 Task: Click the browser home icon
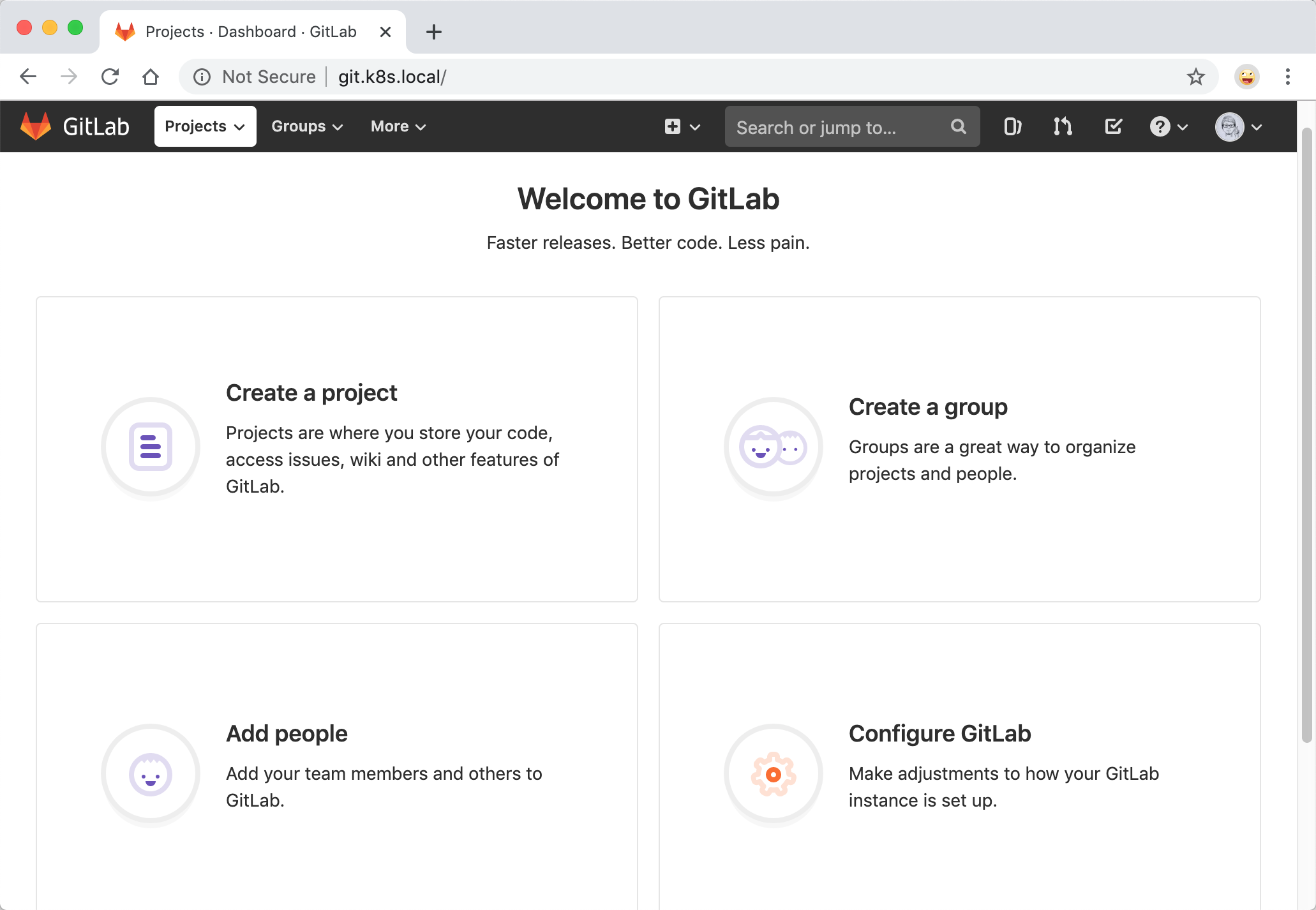tap(151, 77)
